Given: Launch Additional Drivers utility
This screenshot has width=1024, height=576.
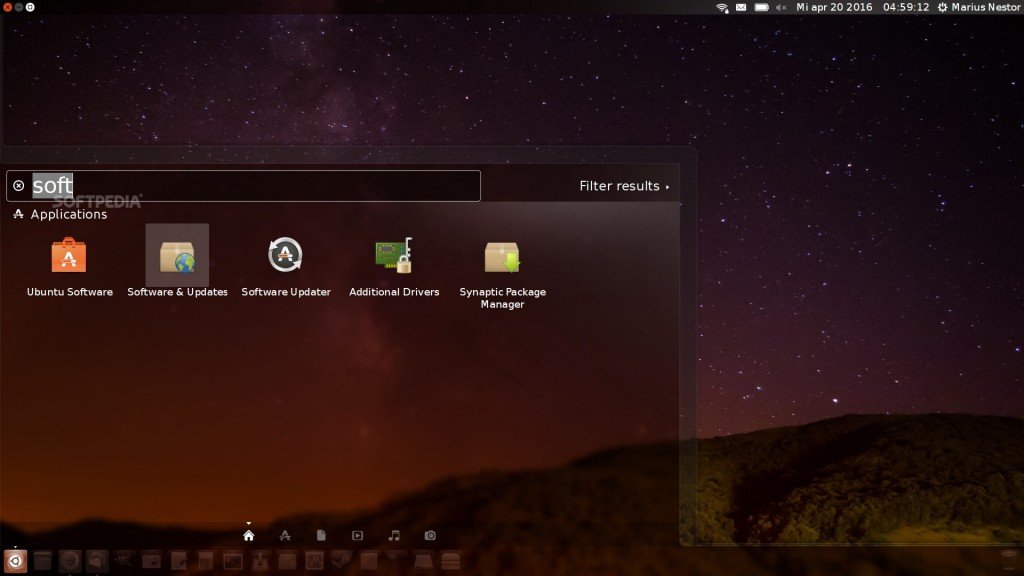Looking at the screenshot, I should tap(394, 257).
